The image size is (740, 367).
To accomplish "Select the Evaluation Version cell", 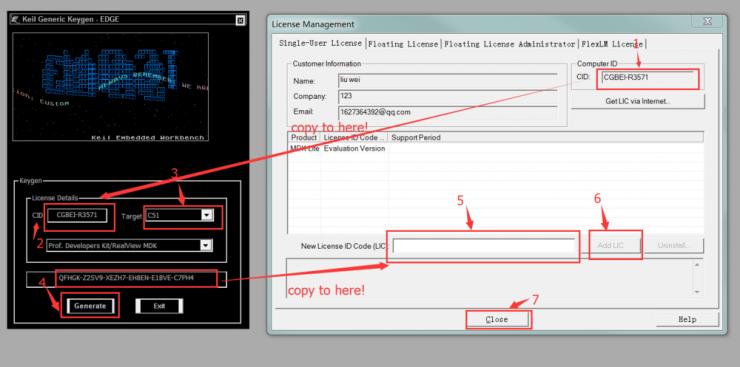I will [x=354, y=149].
